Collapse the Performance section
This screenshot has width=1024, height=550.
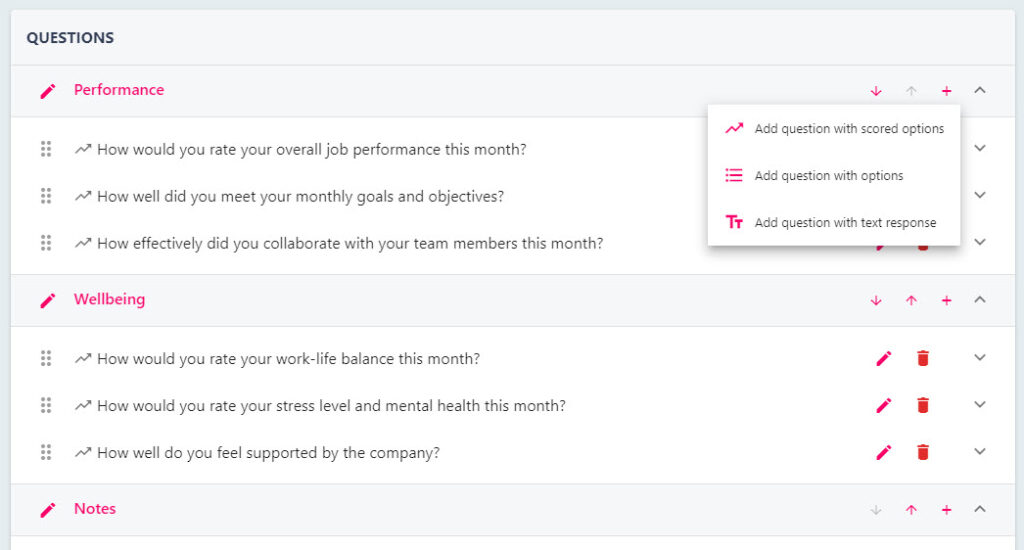pyautogui.click(x=980, y=90)
